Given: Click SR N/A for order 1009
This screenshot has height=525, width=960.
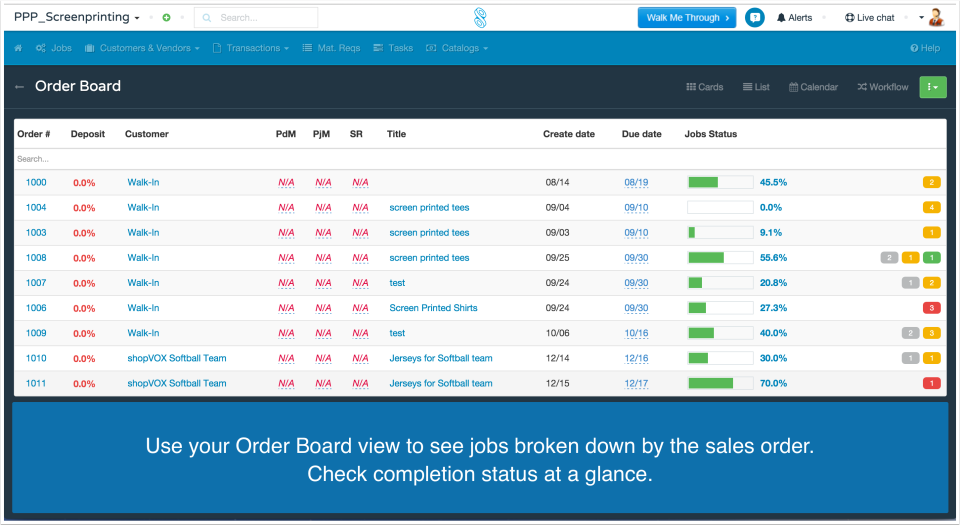Looking at the screenshot, I should (360, 333).
